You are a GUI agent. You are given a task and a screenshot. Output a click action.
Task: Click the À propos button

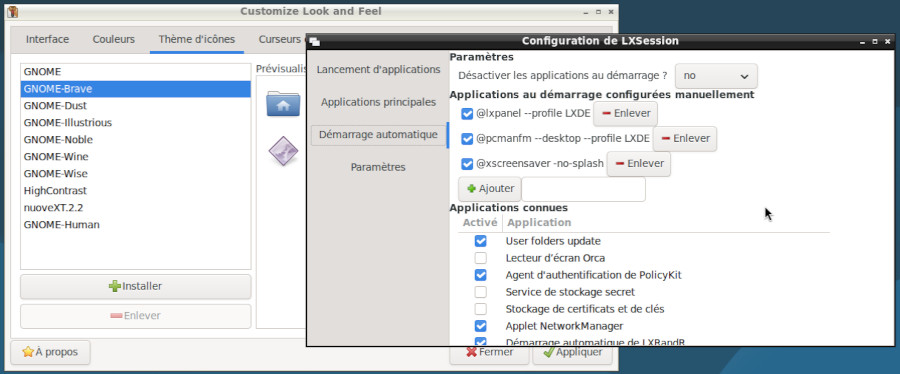51,352
